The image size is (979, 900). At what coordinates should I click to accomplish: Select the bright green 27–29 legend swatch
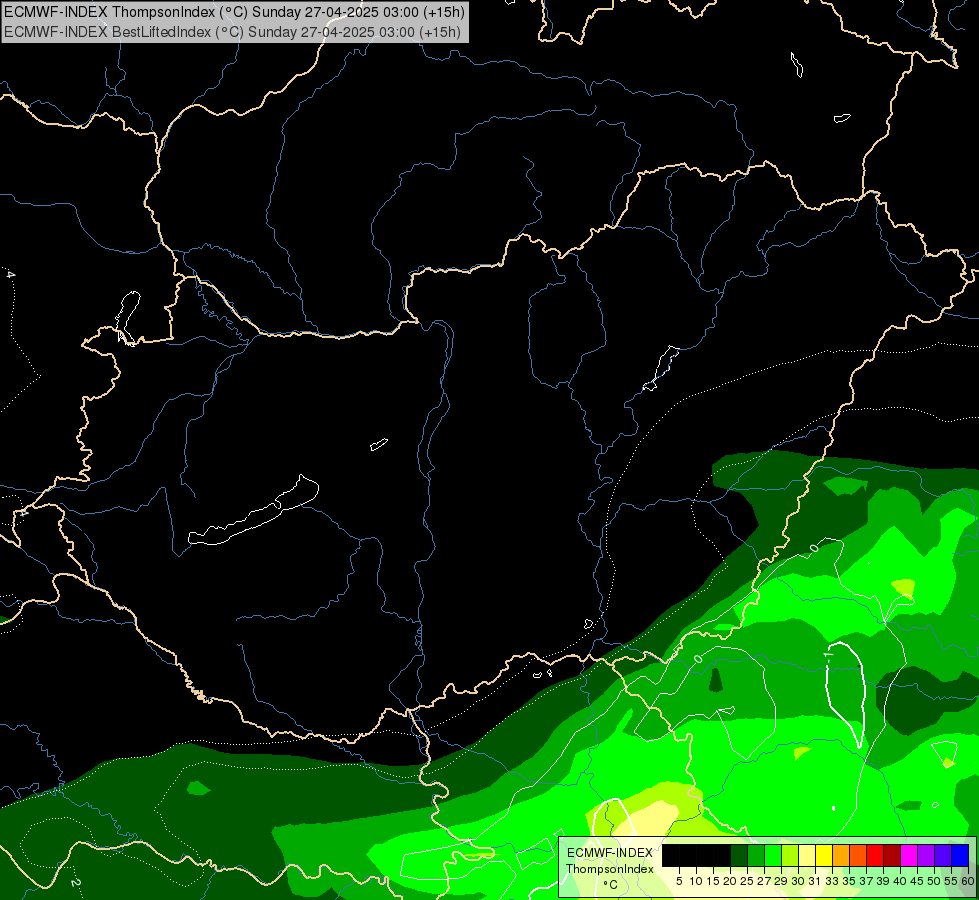click(x=773, y=855)
